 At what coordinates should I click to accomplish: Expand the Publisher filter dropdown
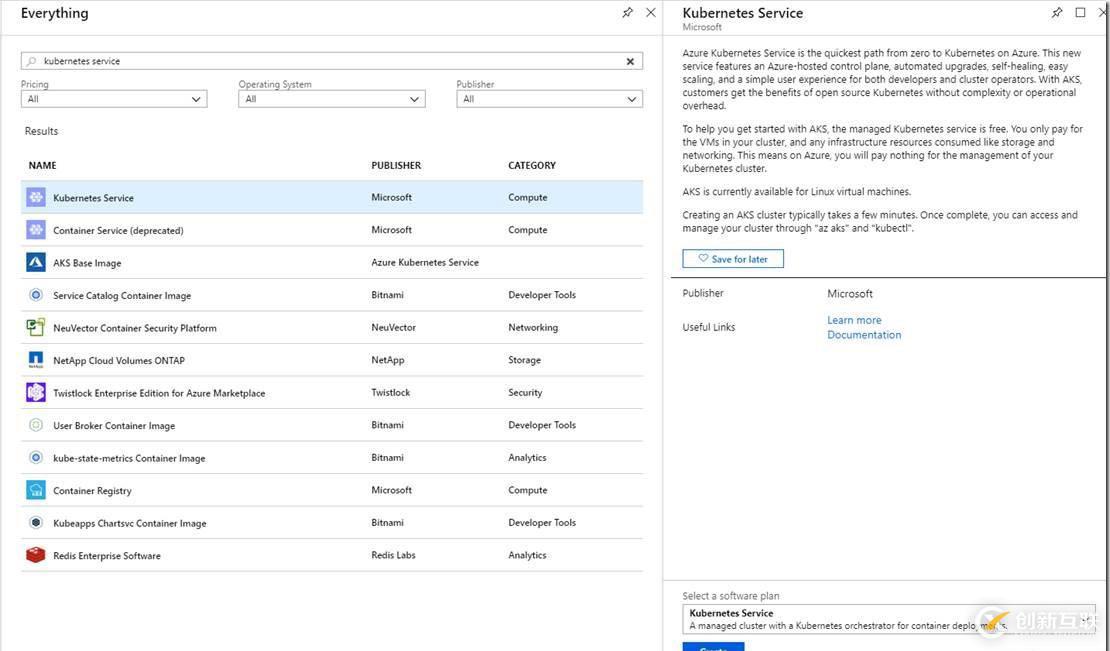(x=549, y=99)
